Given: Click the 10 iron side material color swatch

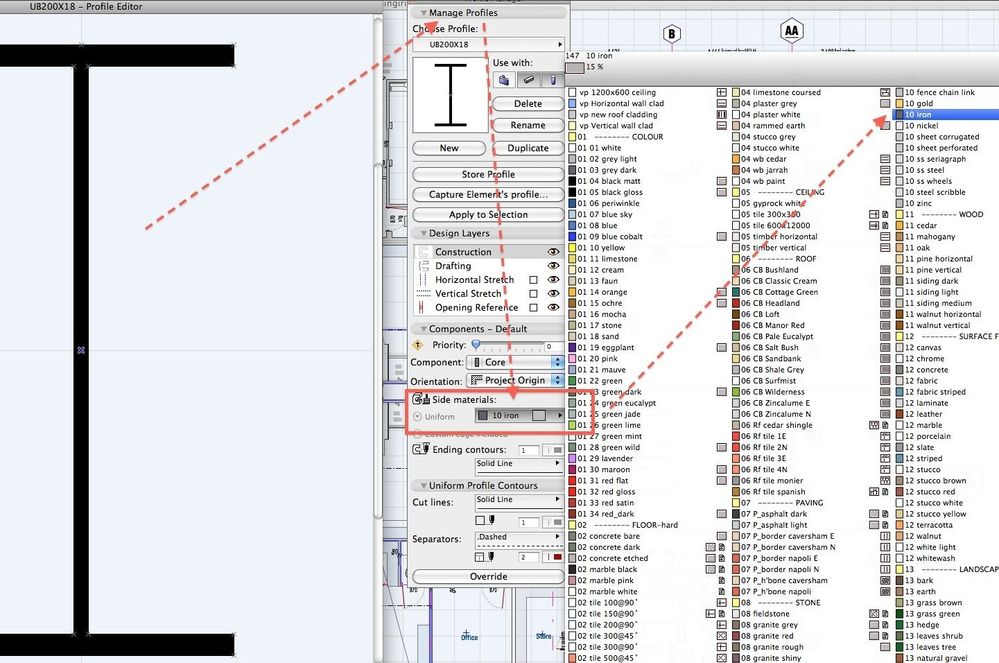Looking at the screenshot, I should pyautogui.click(x=483, y=415).
